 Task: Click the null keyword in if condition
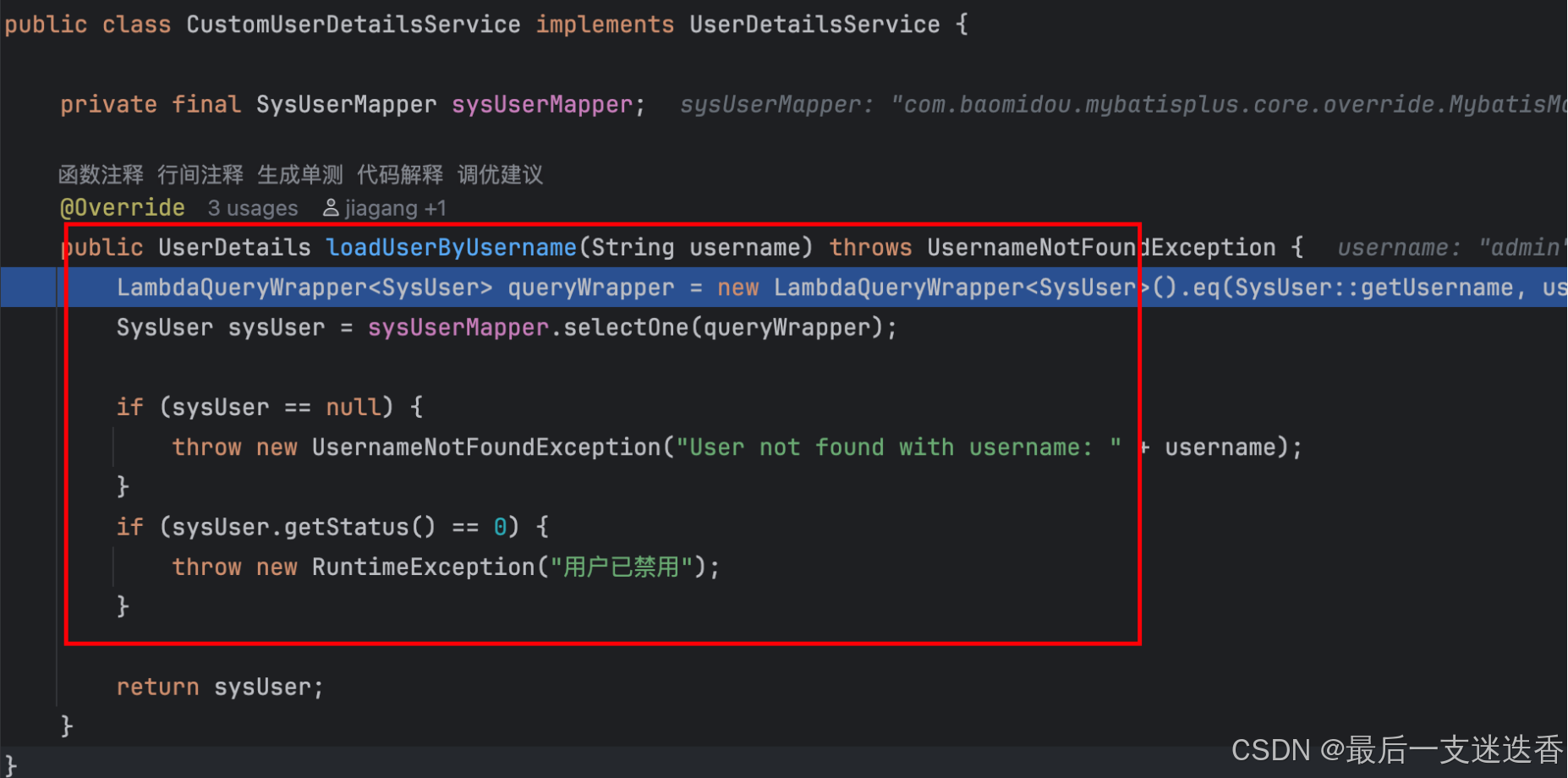coord(354,408)
